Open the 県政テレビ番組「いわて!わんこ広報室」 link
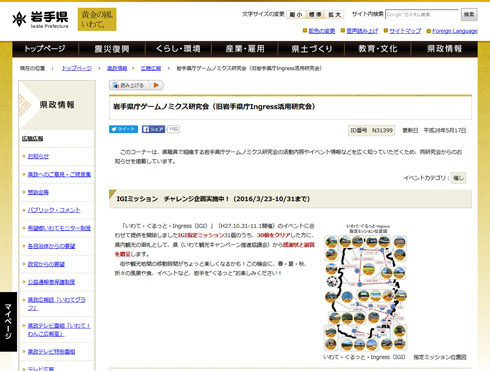 (x=59, y=329)
